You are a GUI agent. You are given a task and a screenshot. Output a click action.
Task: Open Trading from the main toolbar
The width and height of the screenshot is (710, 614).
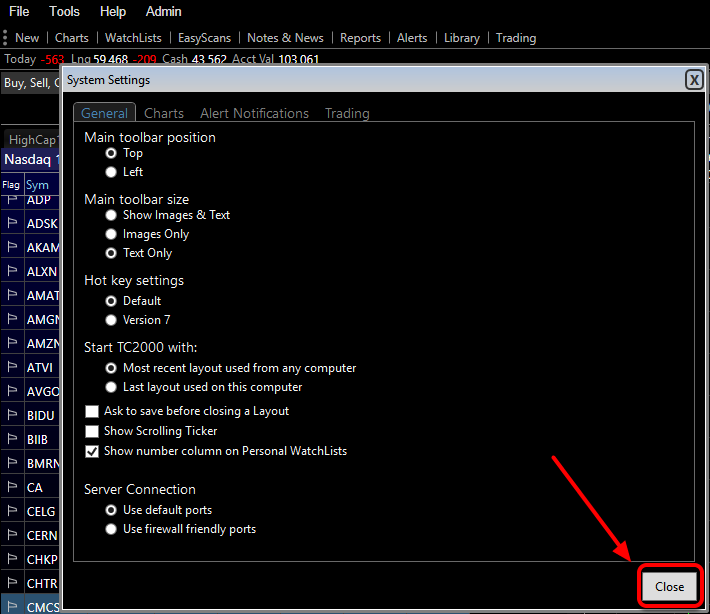(x=516, y=38)
